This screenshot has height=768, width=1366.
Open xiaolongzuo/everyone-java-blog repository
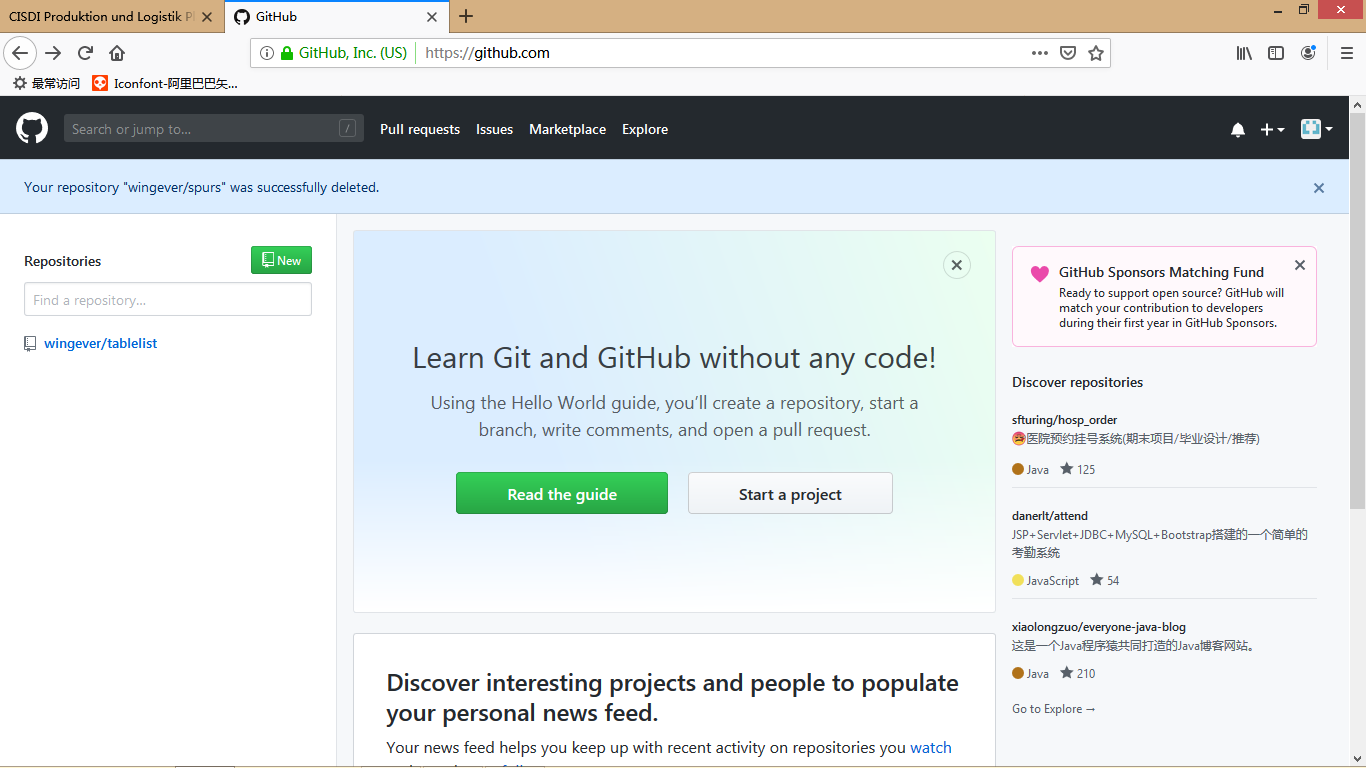[1099, 627]
